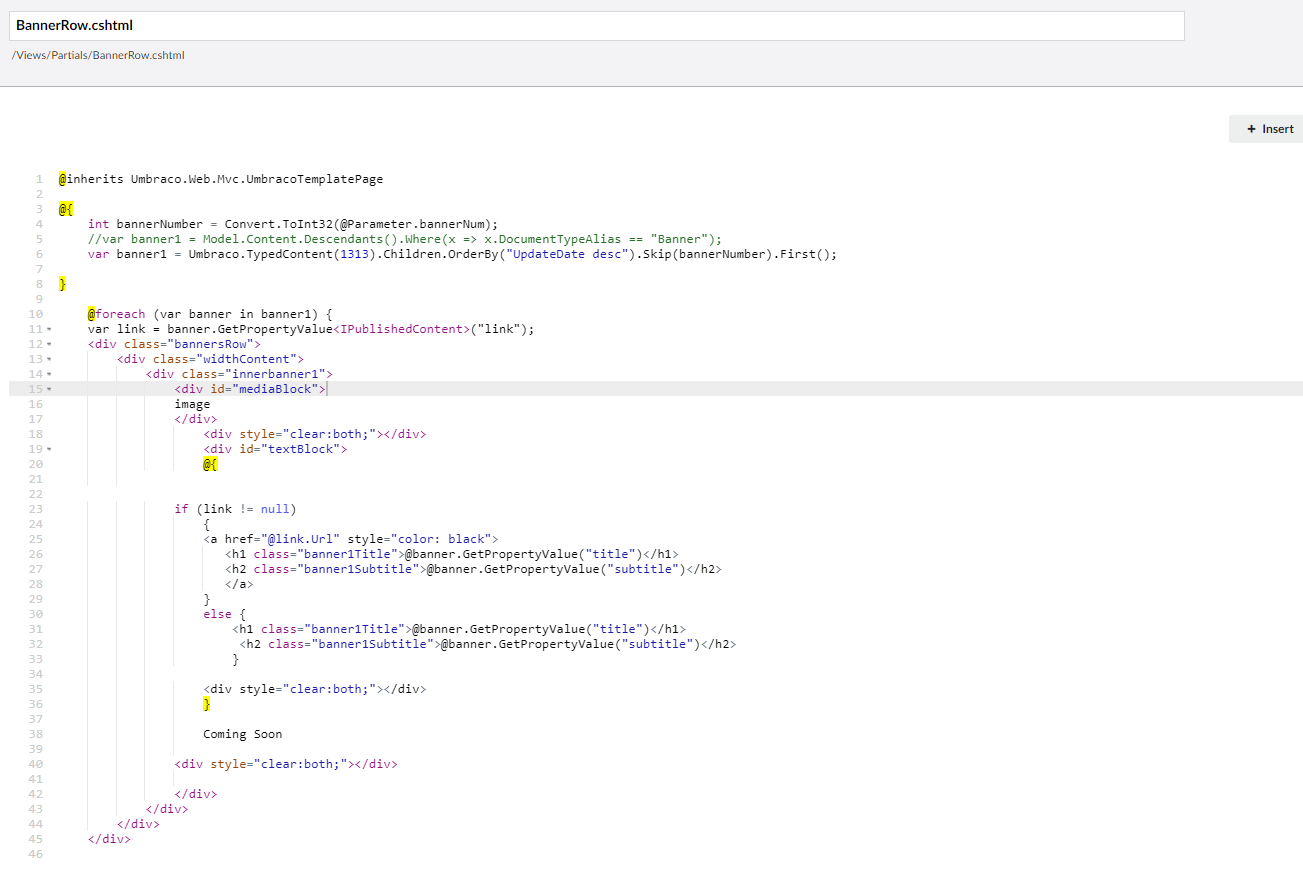The height and width of the screenshot is (890, 1303).
Task: Click the highlighted closing brace on line 36
Action: (x=207, y=704)
